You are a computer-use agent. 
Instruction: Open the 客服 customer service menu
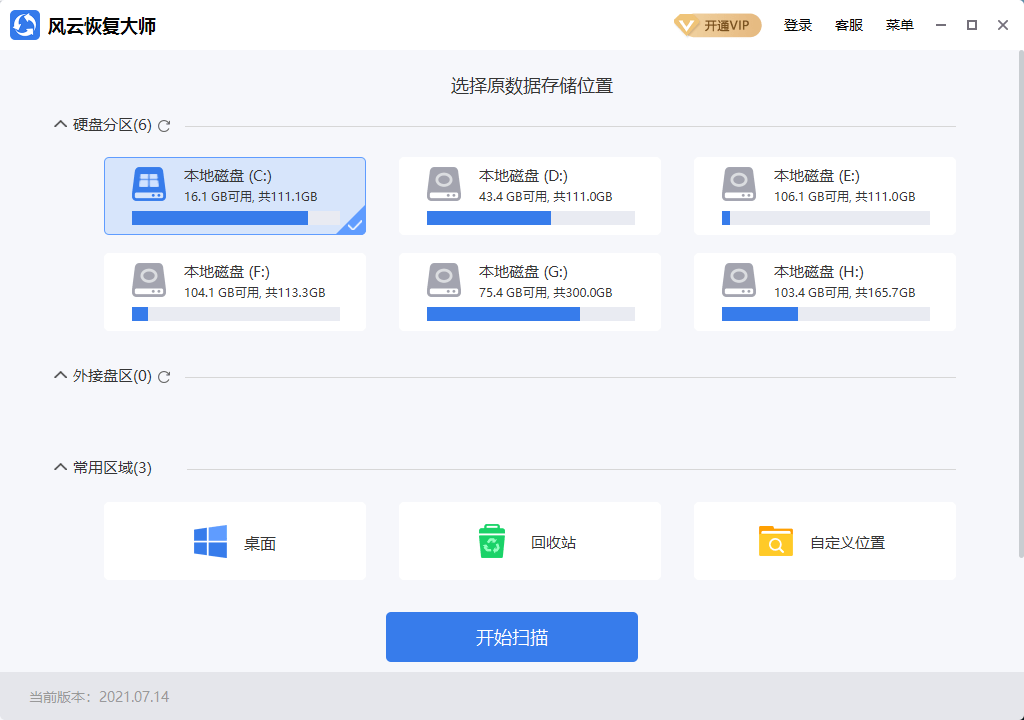point(849,24)
